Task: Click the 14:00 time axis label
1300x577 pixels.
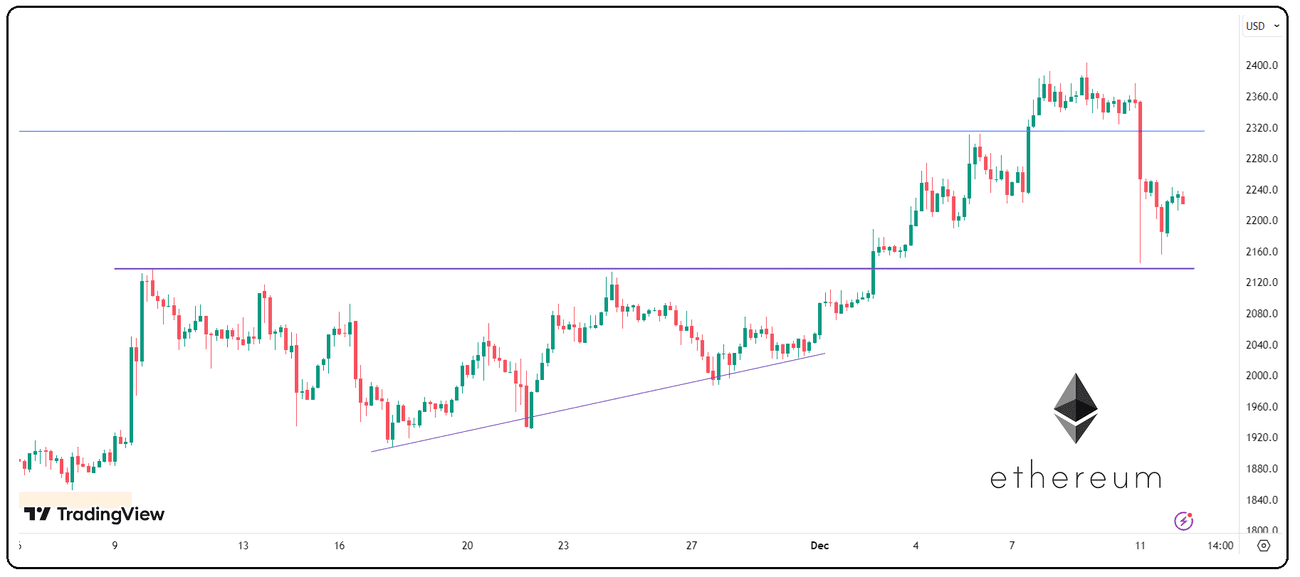Action: pos(1220,546)
